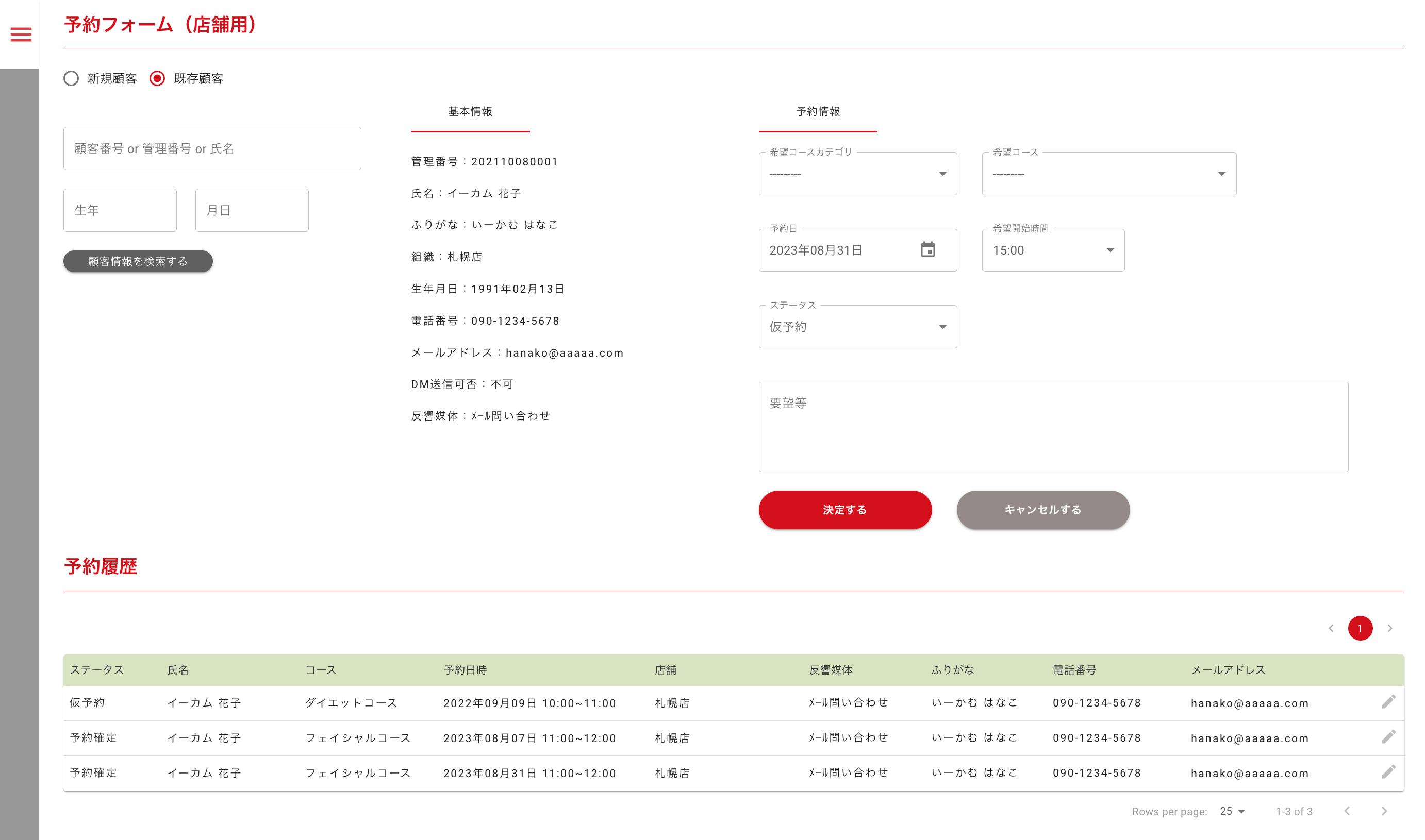
Task: Go to previous page using top pagination chevron
Action: coord(1331,628)
